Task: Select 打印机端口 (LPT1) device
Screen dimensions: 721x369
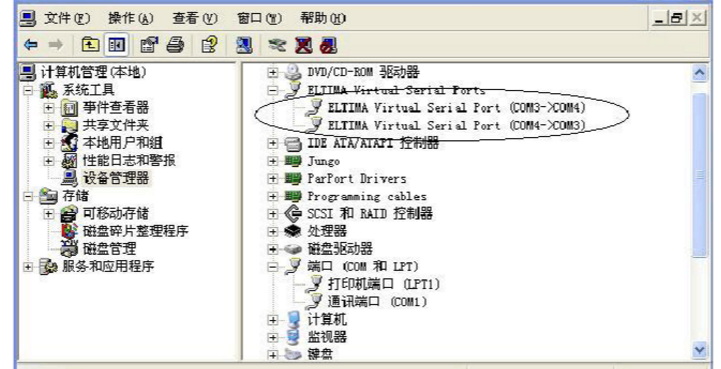Action: (x=384, y=284)
